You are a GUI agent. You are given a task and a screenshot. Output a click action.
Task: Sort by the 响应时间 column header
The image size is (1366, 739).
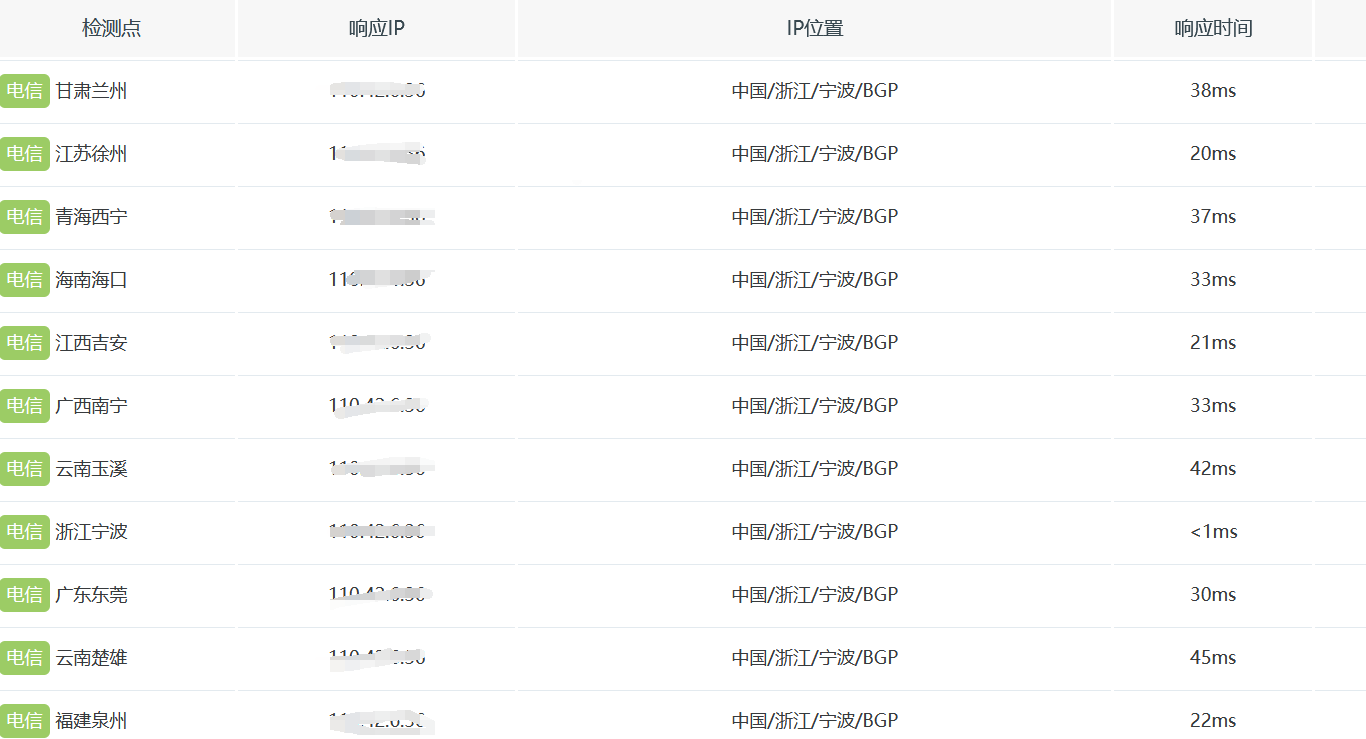pyautogui.click(x=1212, y=28)
